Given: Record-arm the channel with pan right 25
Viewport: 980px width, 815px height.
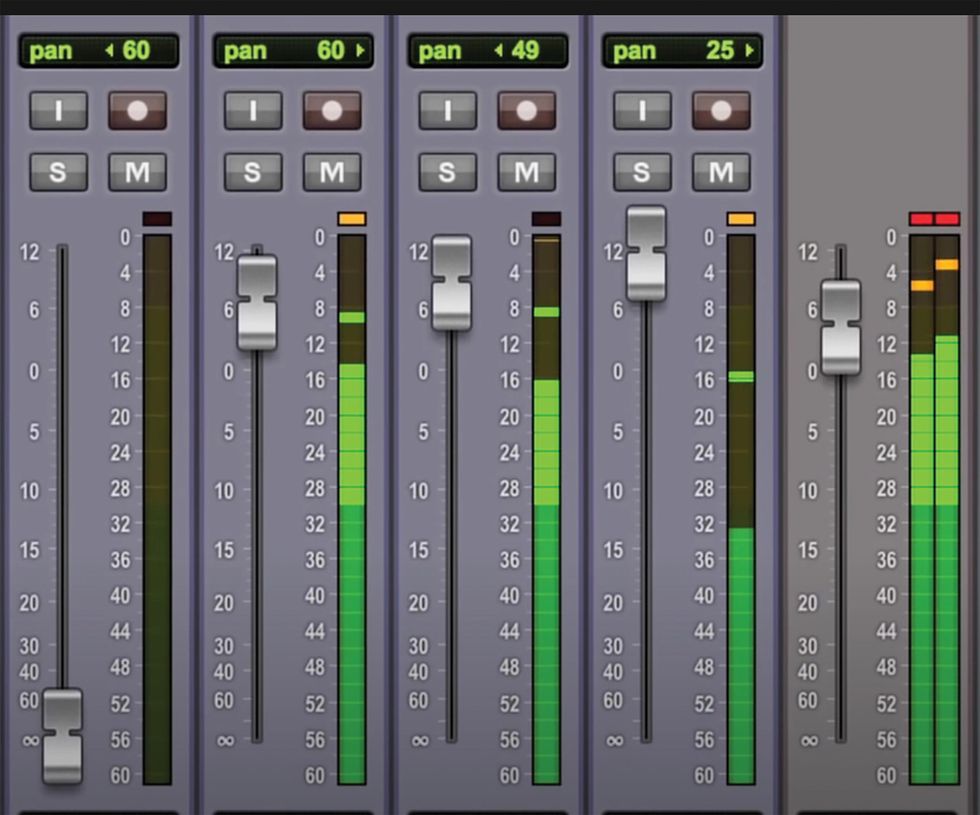Looking at the screenshot, I should [721, 111].
